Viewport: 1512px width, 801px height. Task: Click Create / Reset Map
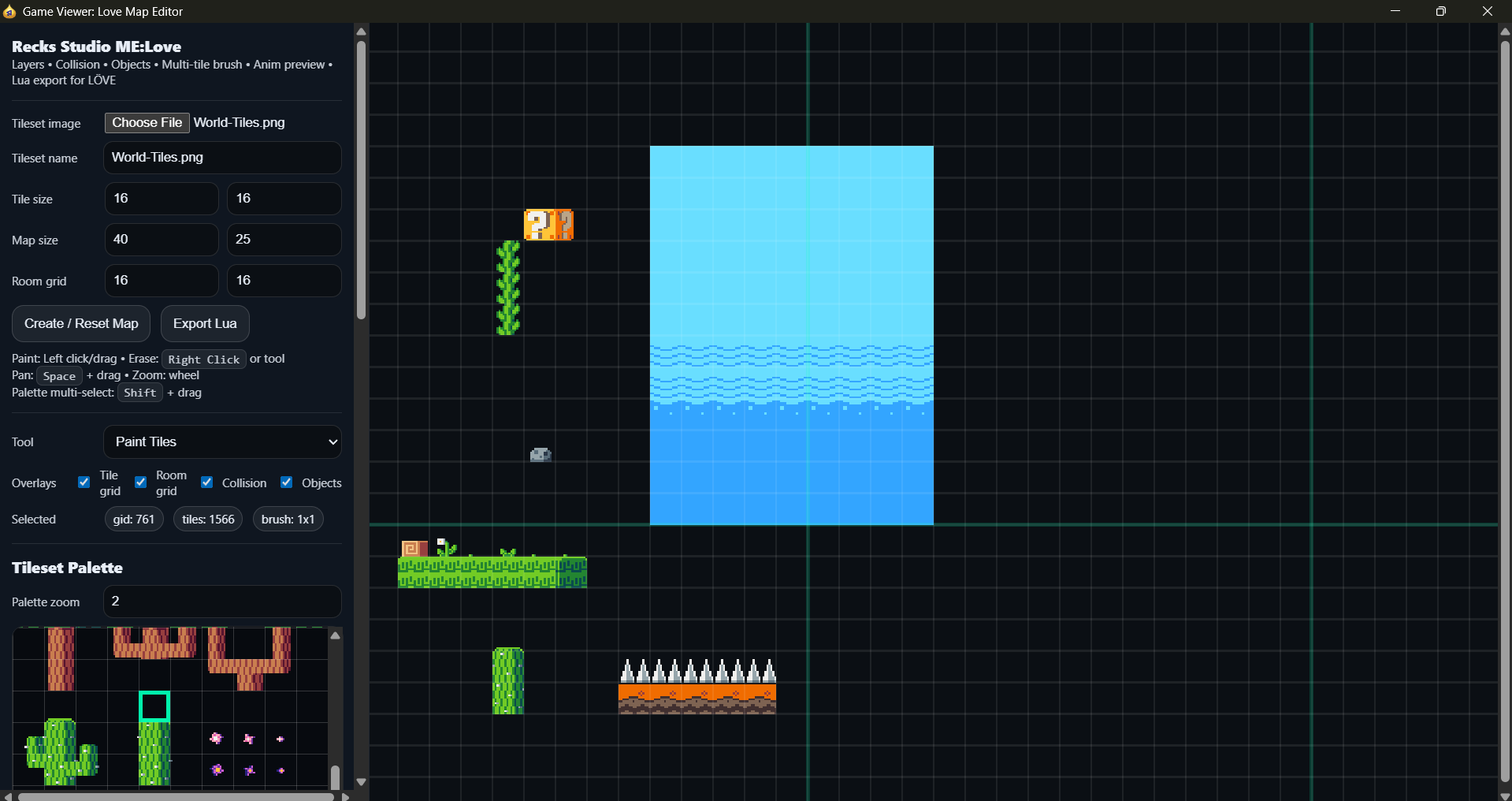pyautogui.click(x=81, y=324)
